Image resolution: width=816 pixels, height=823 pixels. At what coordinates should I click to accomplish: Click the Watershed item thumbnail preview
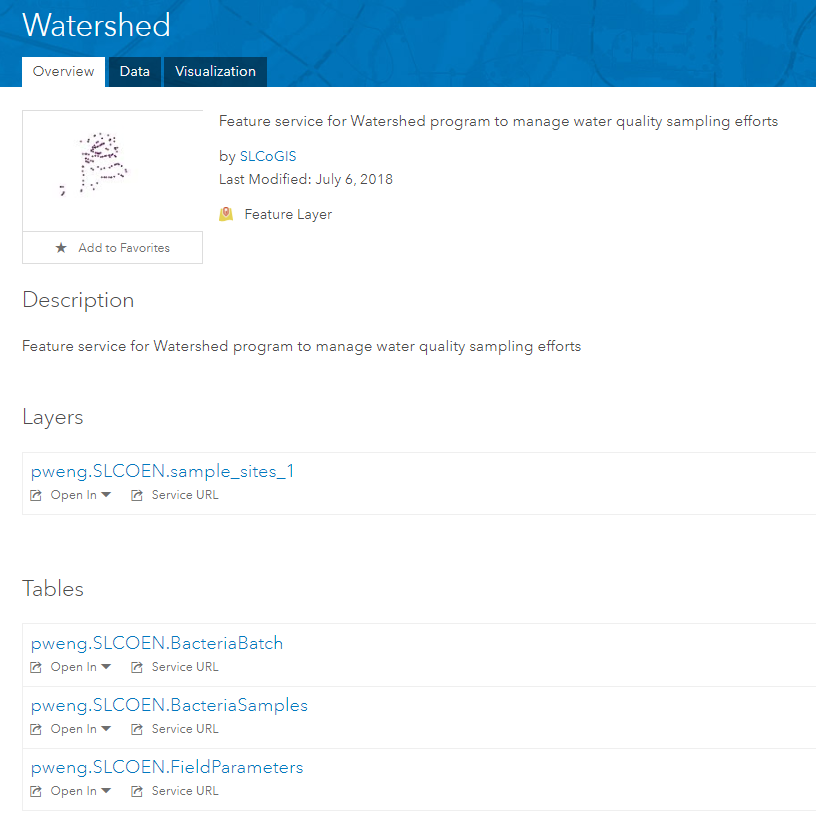[112, 171]
